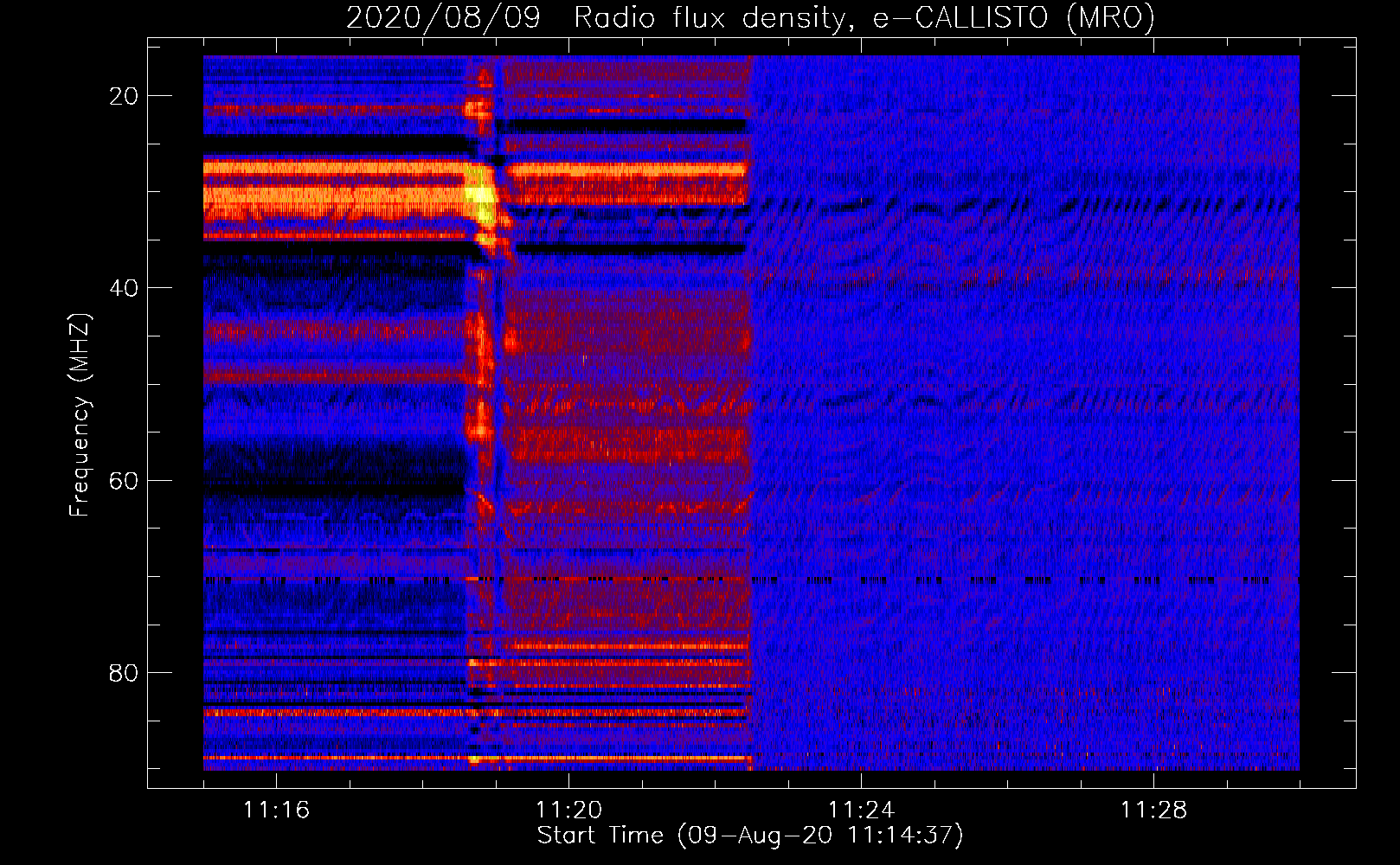
Task: Click the '11:24' time tick label
Action: point(861,810)
